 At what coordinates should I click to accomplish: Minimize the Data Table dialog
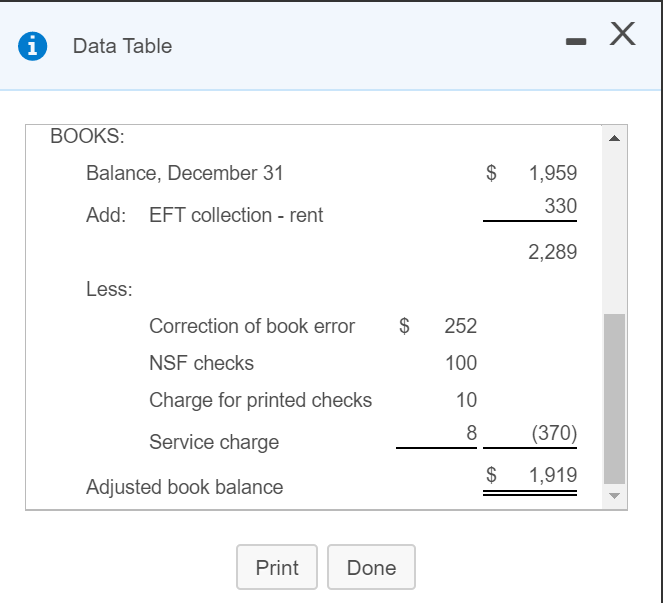pos(576,41)
